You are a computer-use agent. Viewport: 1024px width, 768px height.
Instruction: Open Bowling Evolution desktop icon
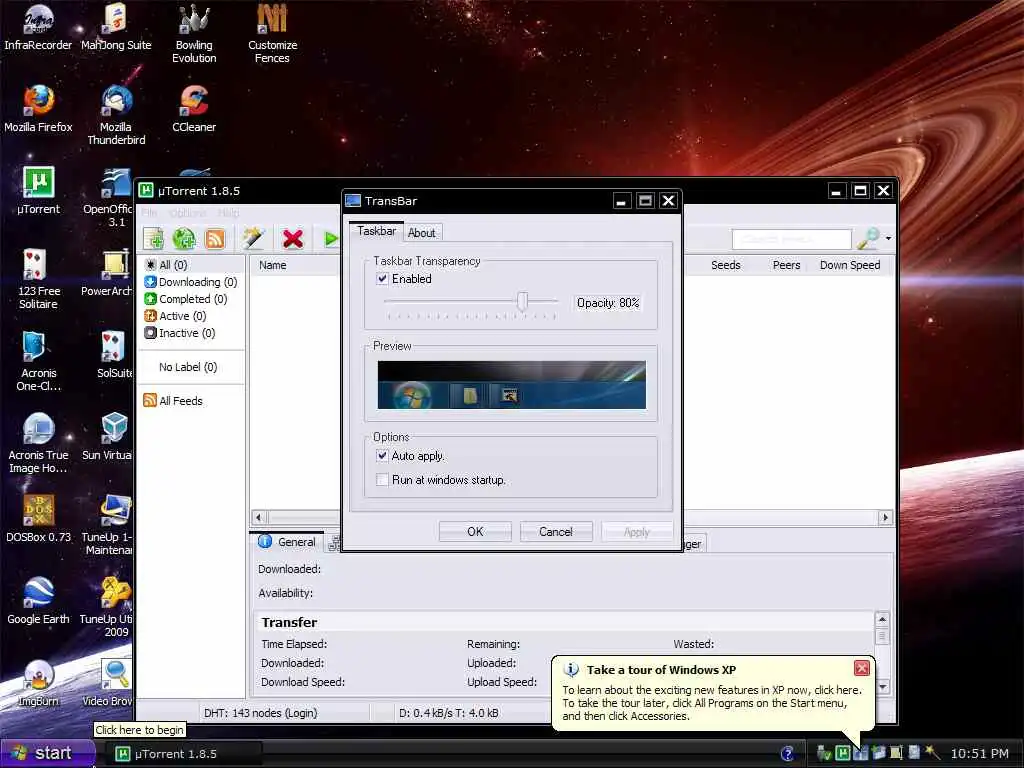tap(194, 33)
